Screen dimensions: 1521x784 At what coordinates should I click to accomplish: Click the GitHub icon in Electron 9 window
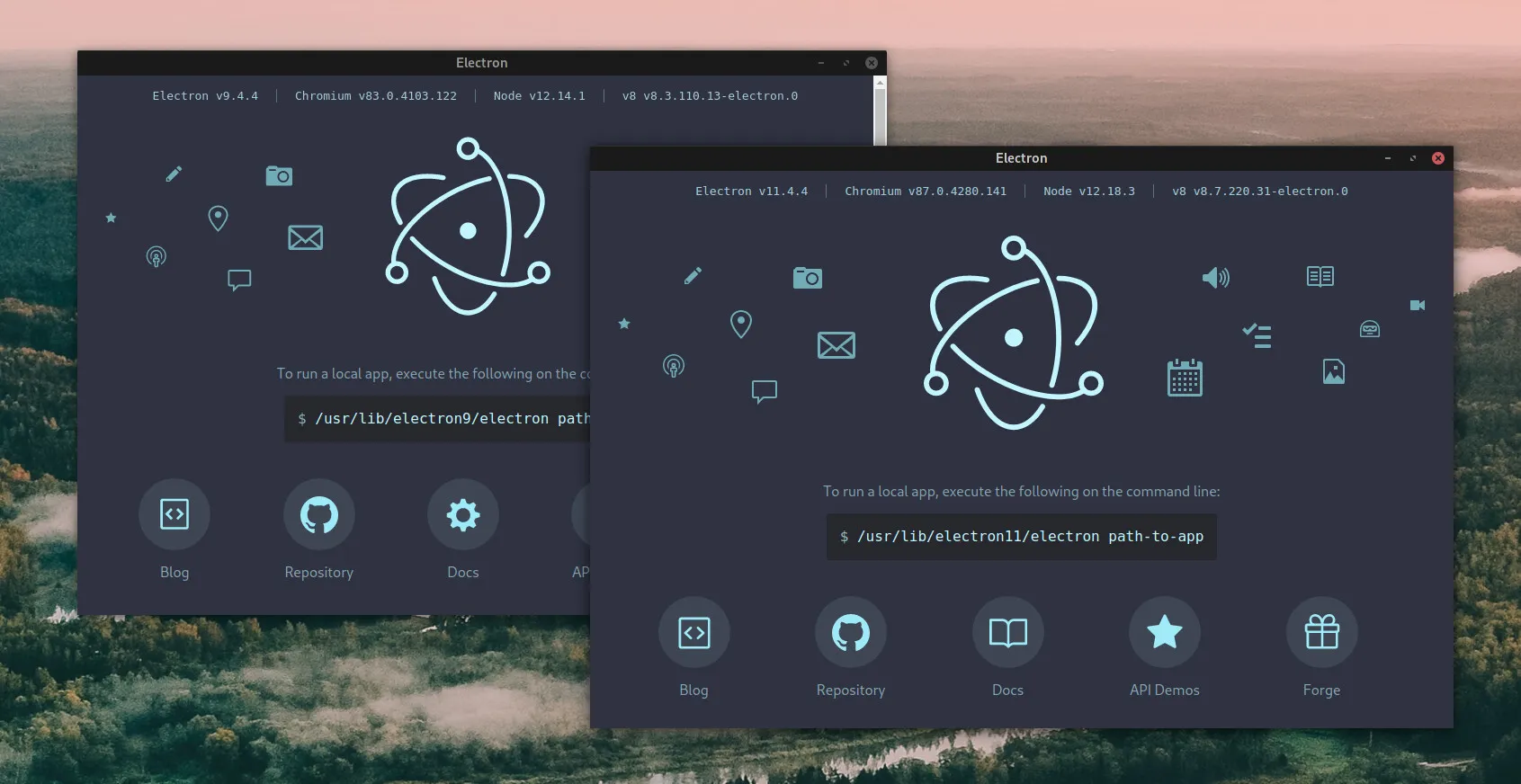tap(318, 514)
